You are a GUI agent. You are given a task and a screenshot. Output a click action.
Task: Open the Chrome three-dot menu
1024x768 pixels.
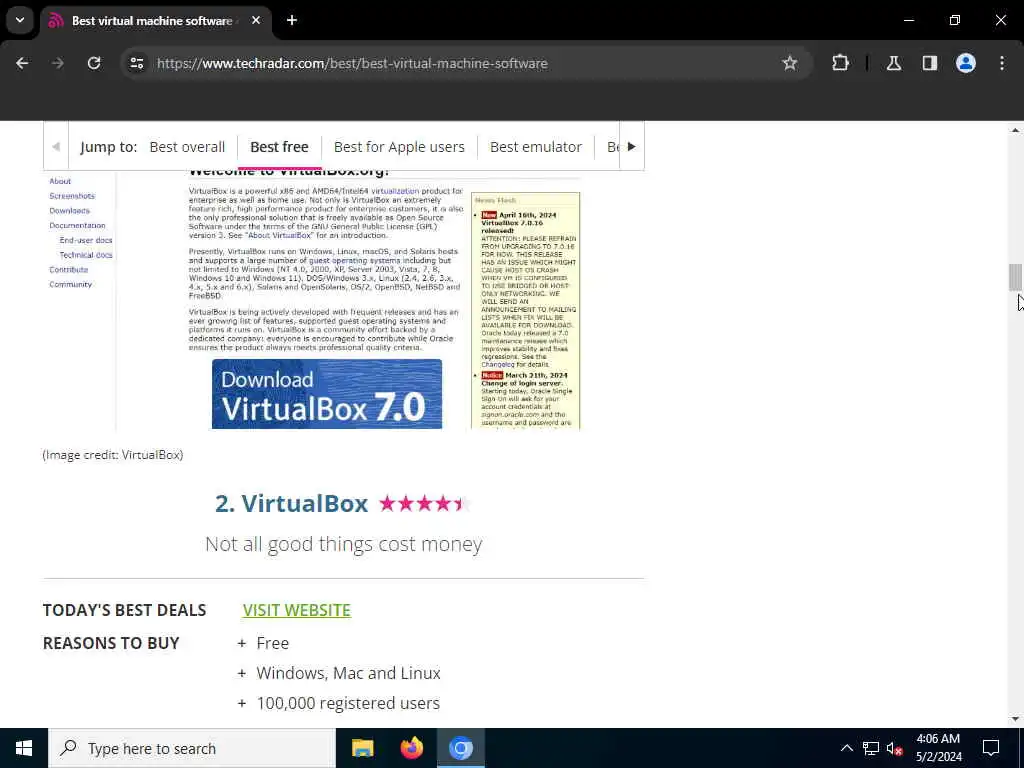click(x=1002, y=63)
